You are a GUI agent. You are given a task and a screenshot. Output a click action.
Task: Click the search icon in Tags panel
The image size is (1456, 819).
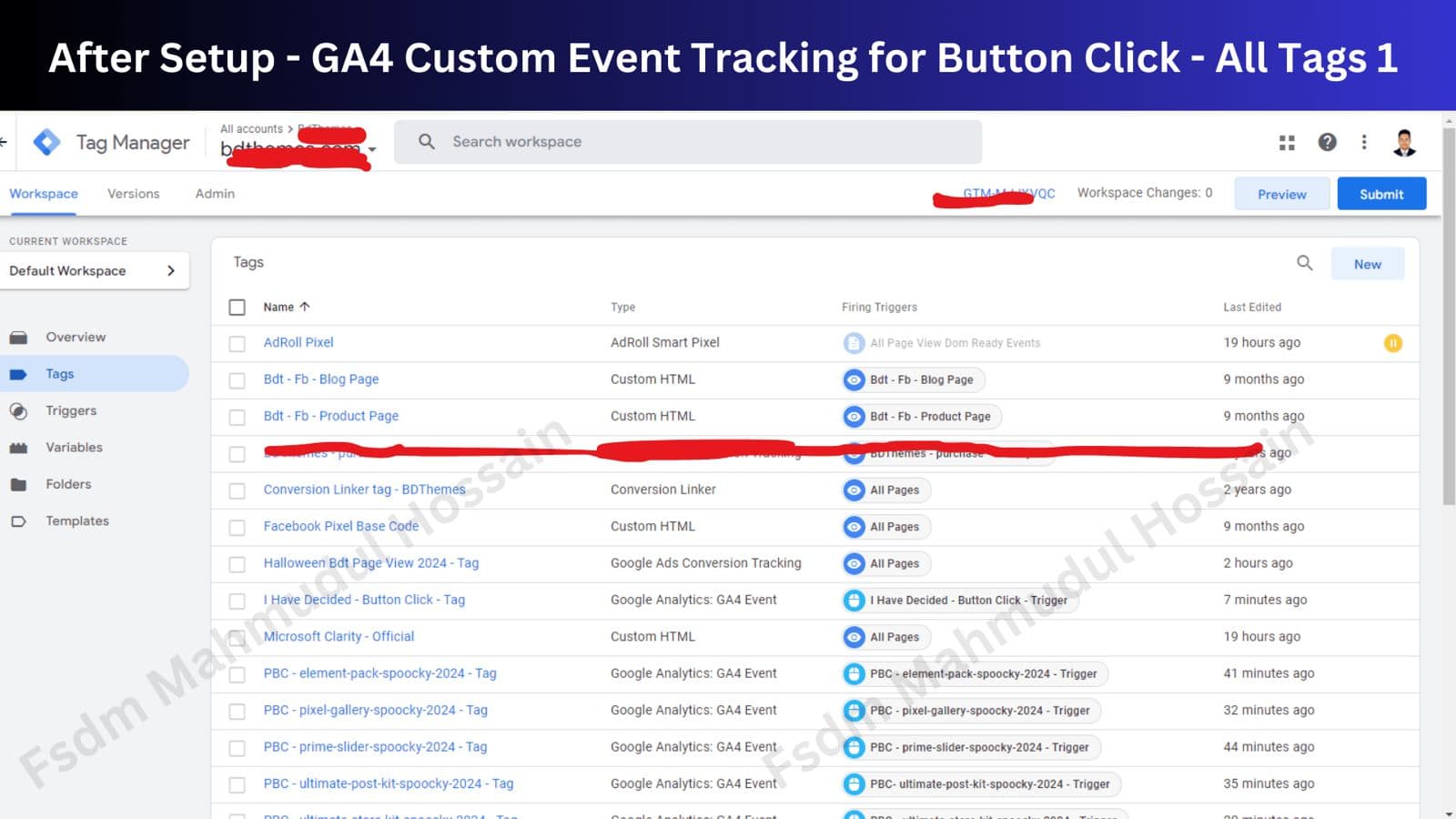pos(1304,263)
